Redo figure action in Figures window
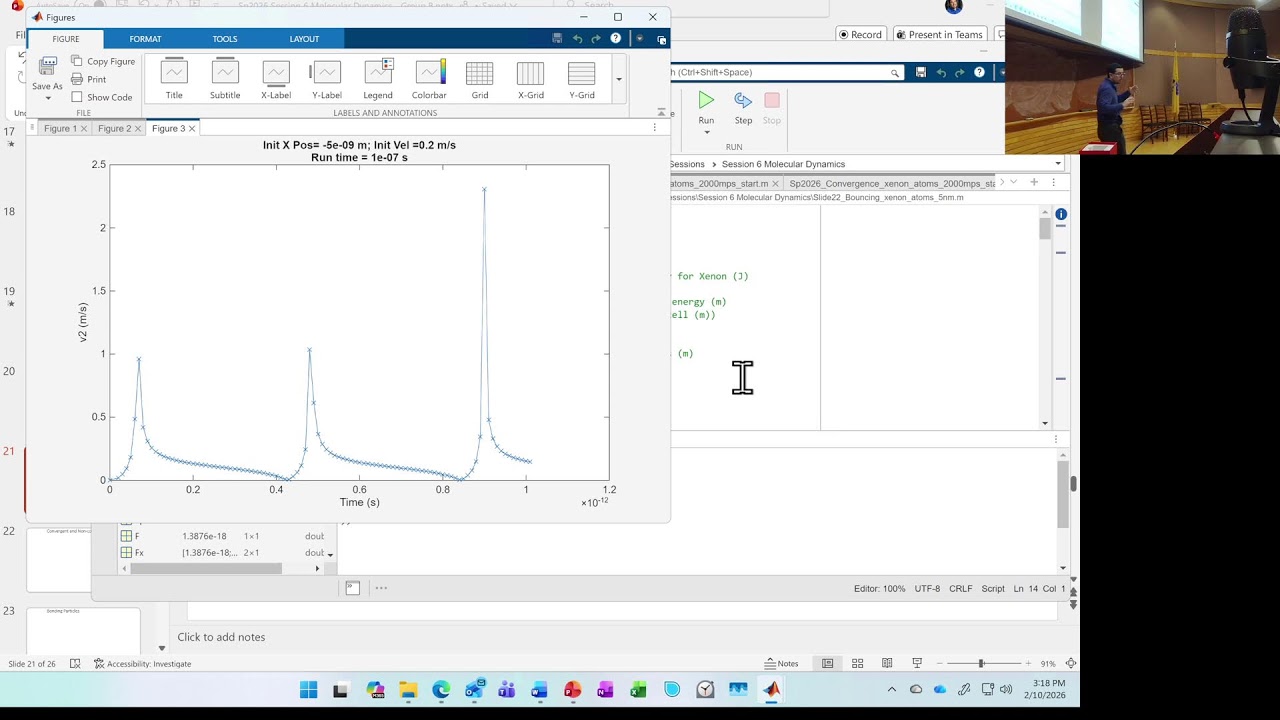The height and width of the screenshot is (720, 1280). click(596, 39)
